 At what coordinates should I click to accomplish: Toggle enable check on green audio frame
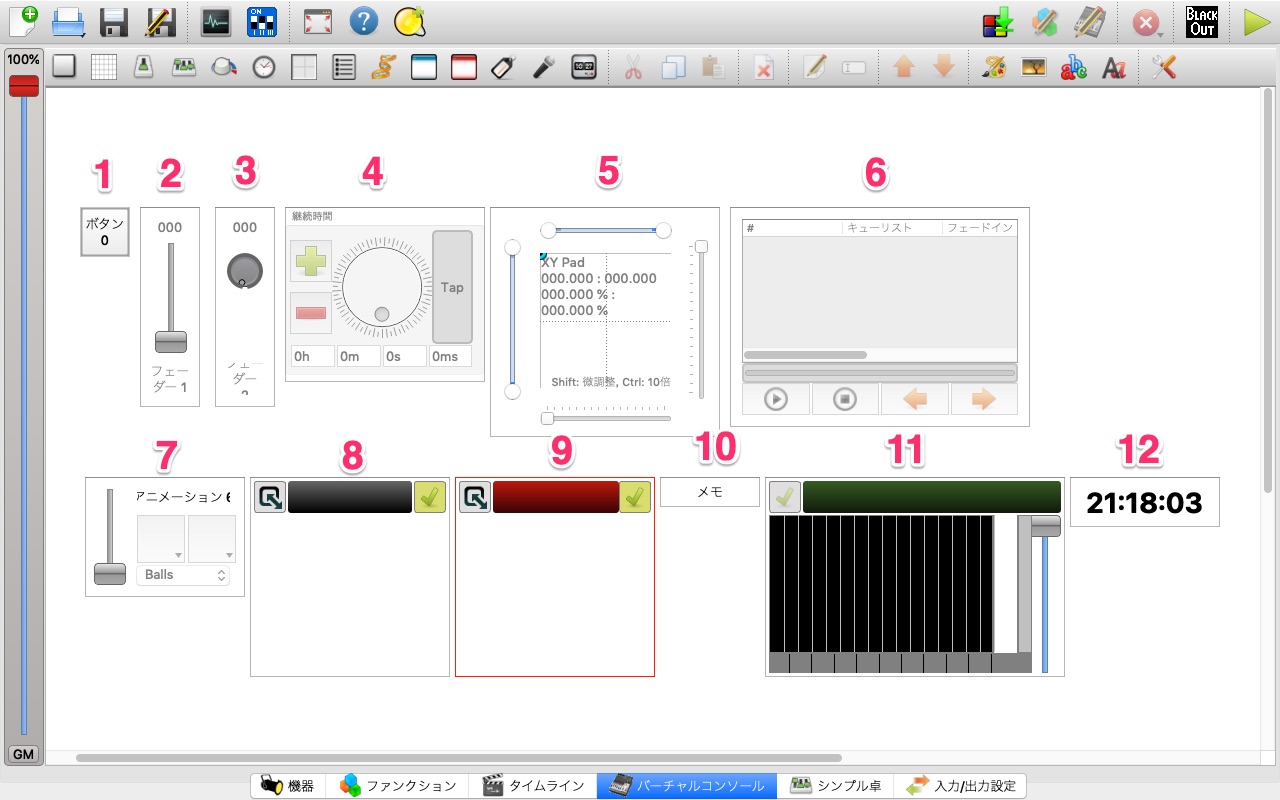pyautogui.click(x=785, y=497)
